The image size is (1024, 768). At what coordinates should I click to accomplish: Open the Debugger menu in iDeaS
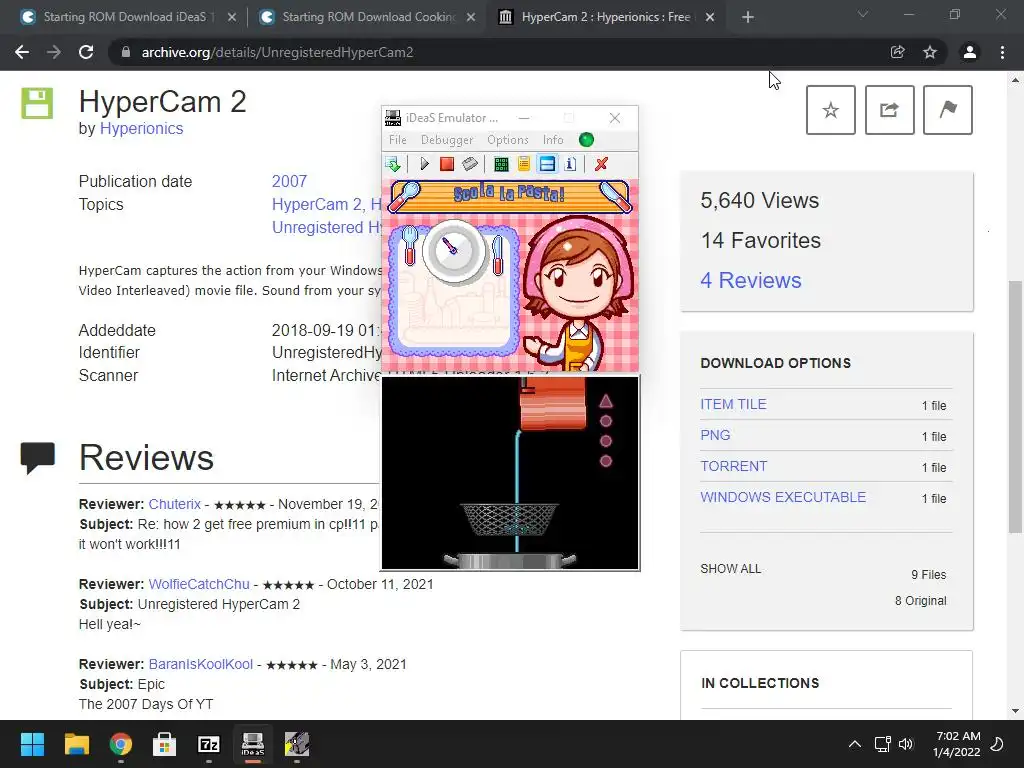pyautogui.click(x=447, y=140)
